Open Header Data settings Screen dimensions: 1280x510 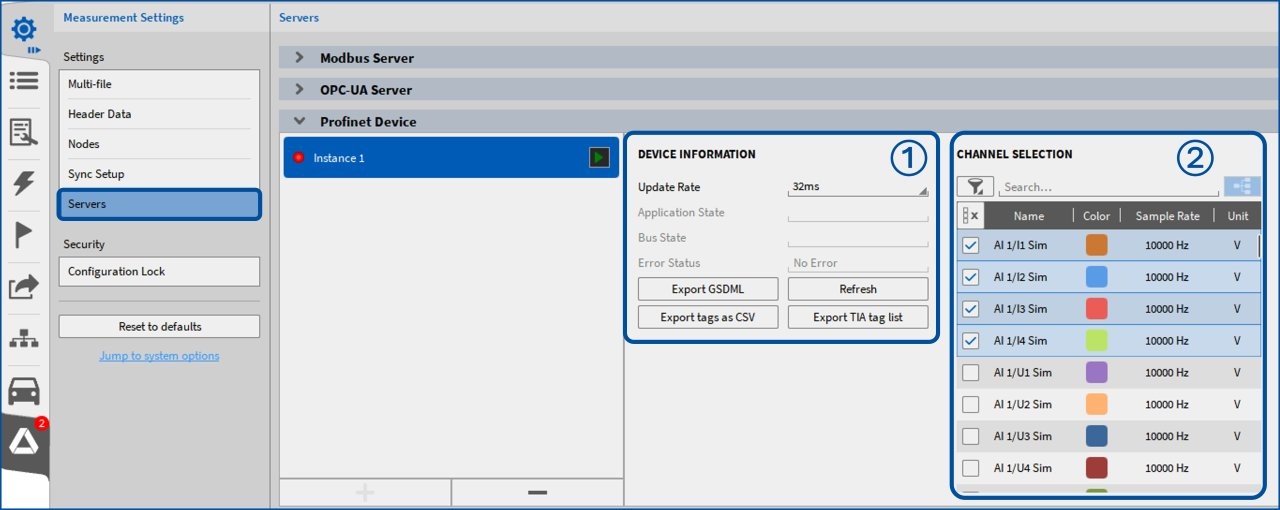point(159,114)
